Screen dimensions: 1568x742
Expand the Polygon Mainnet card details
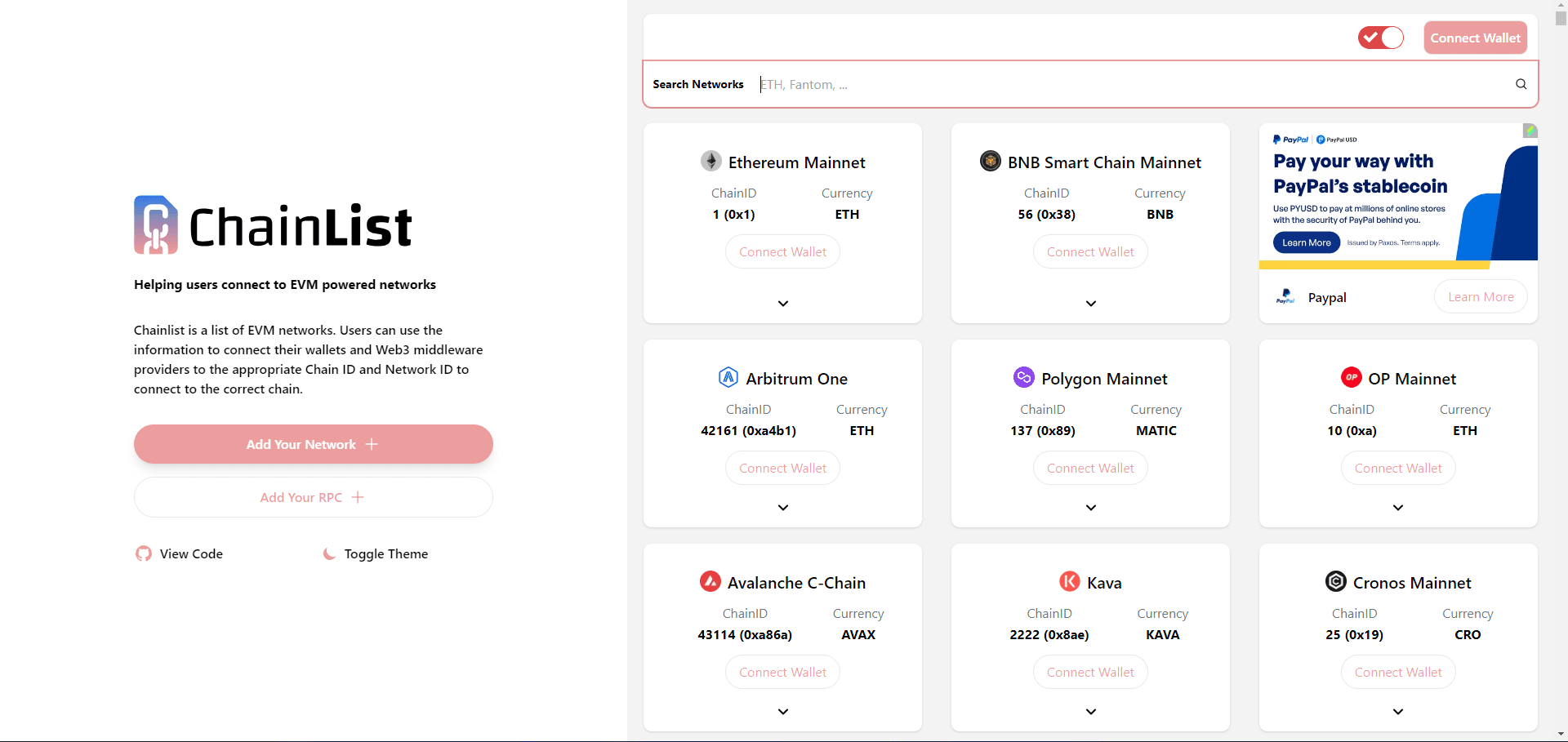[1091, 508]
